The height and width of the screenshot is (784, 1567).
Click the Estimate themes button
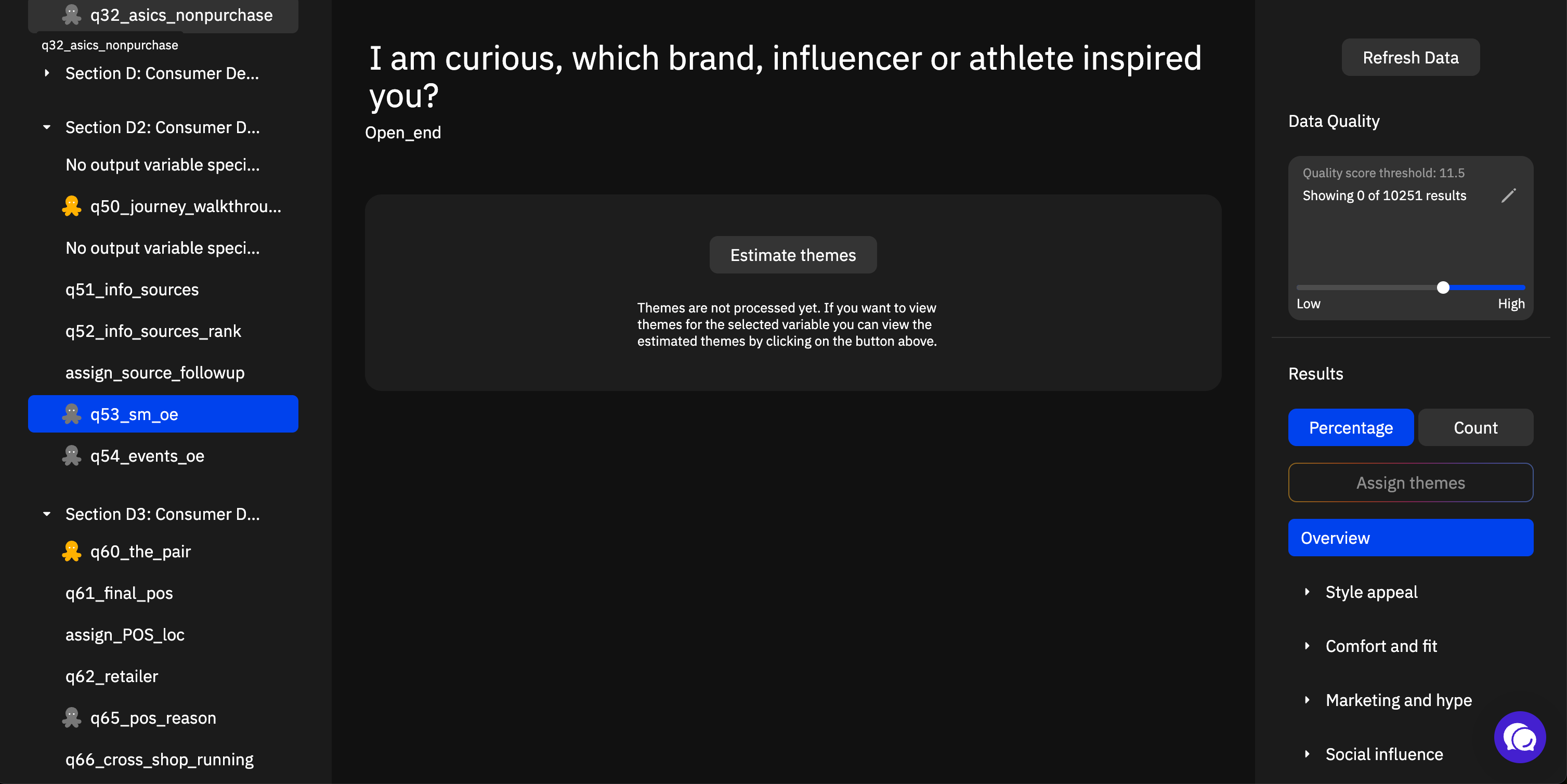793,255
